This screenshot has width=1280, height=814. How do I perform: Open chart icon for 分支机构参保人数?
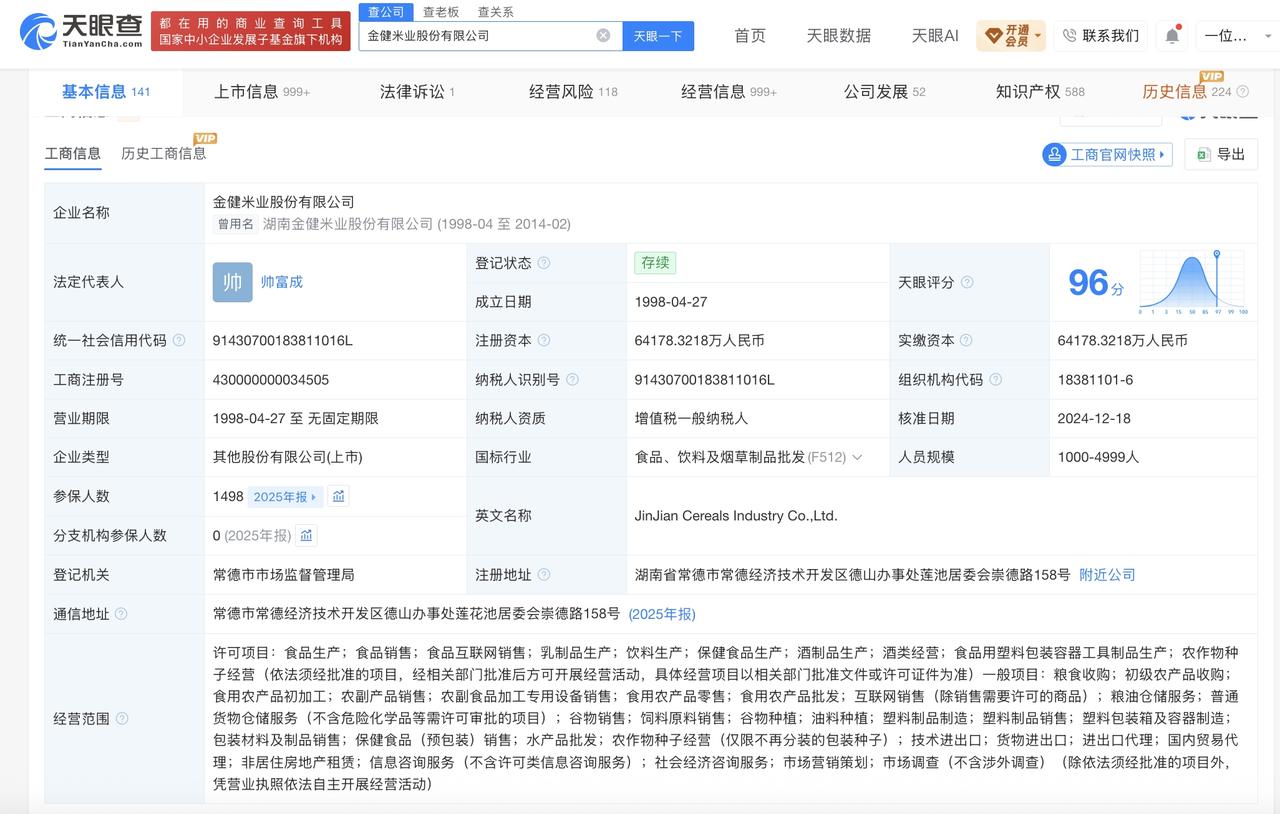click(x=306, y=535)
